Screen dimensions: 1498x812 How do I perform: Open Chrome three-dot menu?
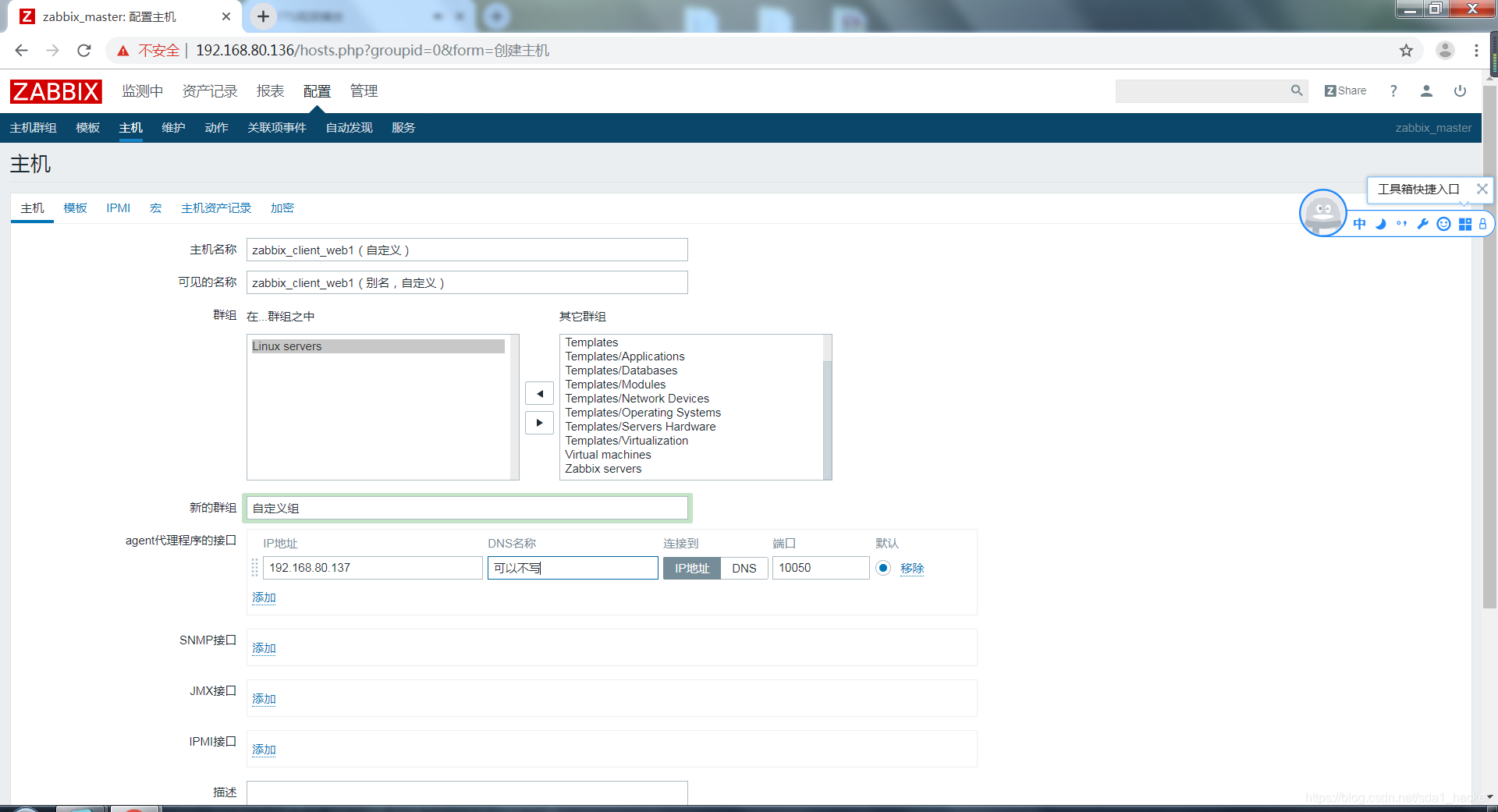[x=1476, y=51]
